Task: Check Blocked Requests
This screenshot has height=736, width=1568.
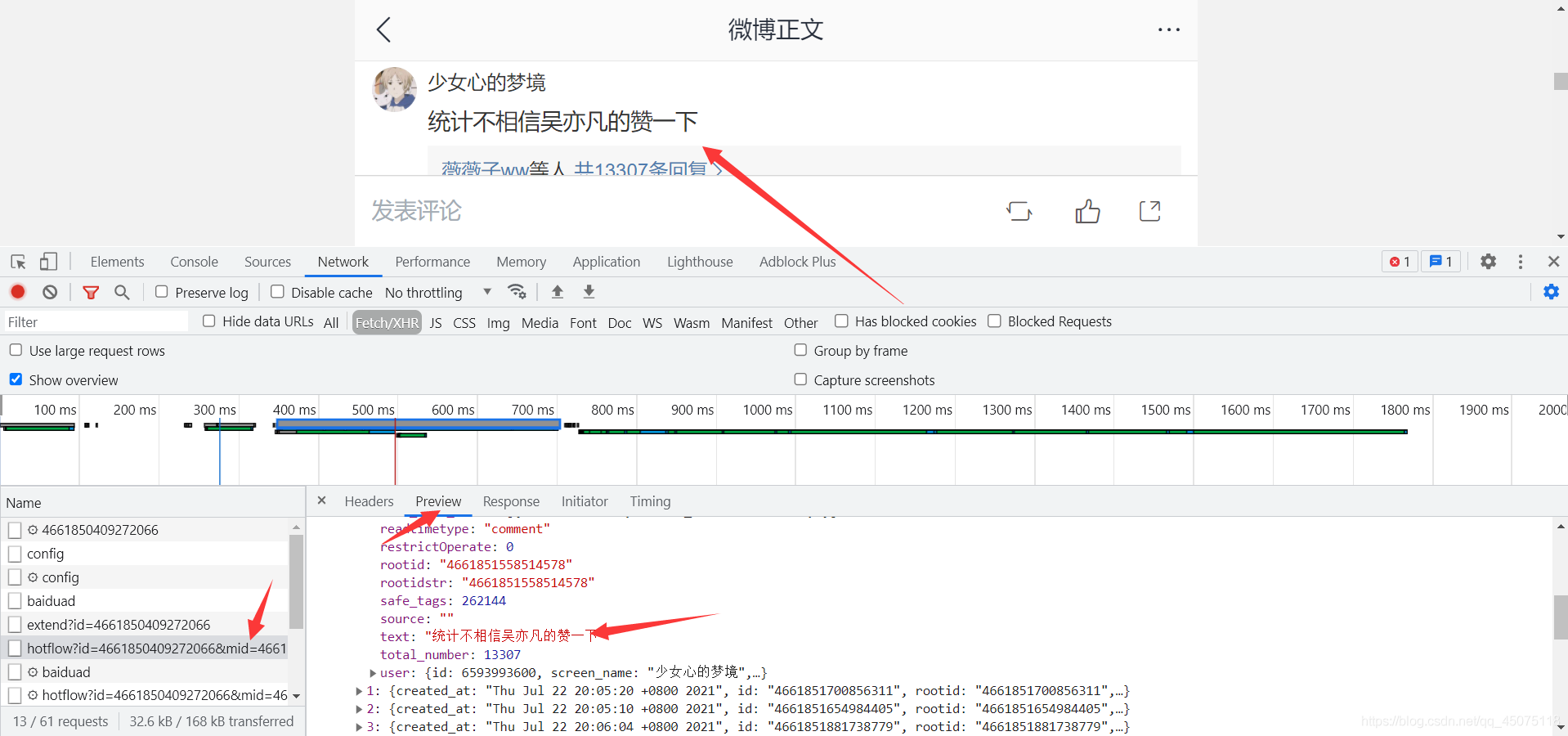Action: [994, 321]
